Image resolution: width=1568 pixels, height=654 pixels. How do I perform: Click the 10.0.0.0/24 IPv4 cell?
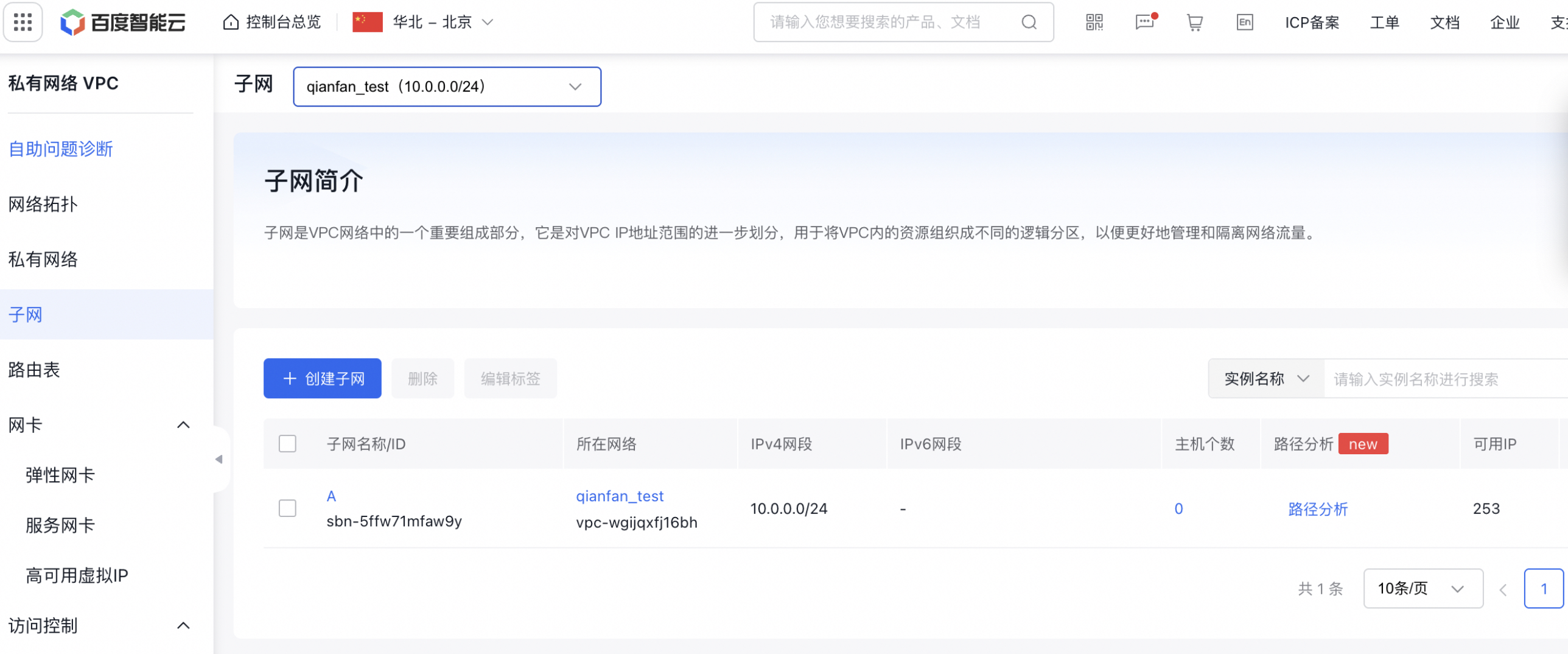(x=789, y=509)
